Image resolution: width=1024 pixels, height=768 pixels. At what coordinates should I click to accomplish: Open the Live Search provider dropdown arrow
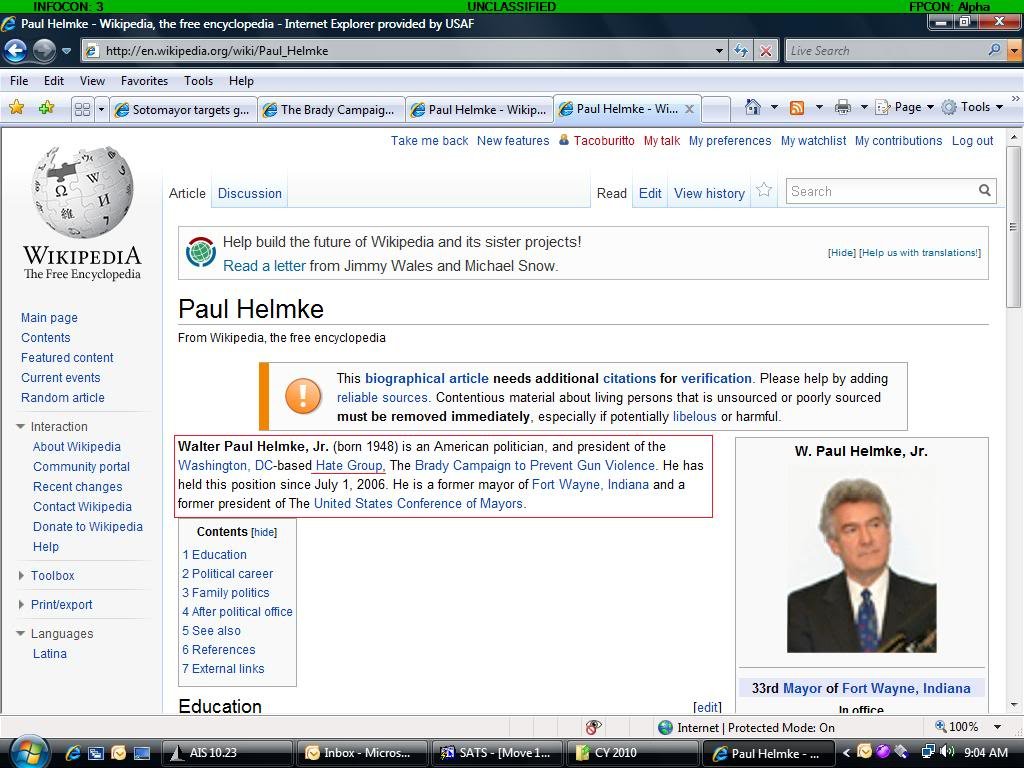[1015, 50]
